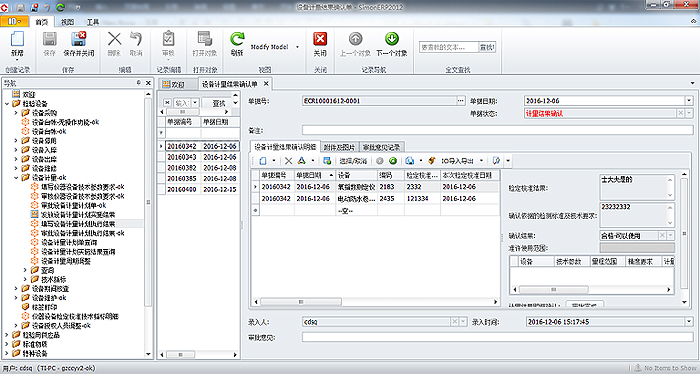This screenshot has width=700, height=374.
Task: Click the orange application menu button
Action: (x=15, y=21)
